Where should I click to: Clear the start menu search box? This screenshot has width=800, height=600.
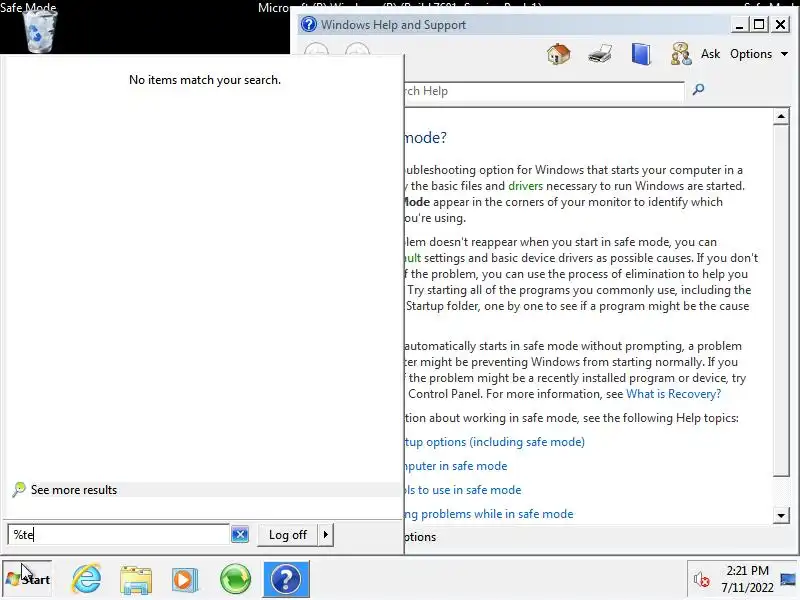(240, 535)
